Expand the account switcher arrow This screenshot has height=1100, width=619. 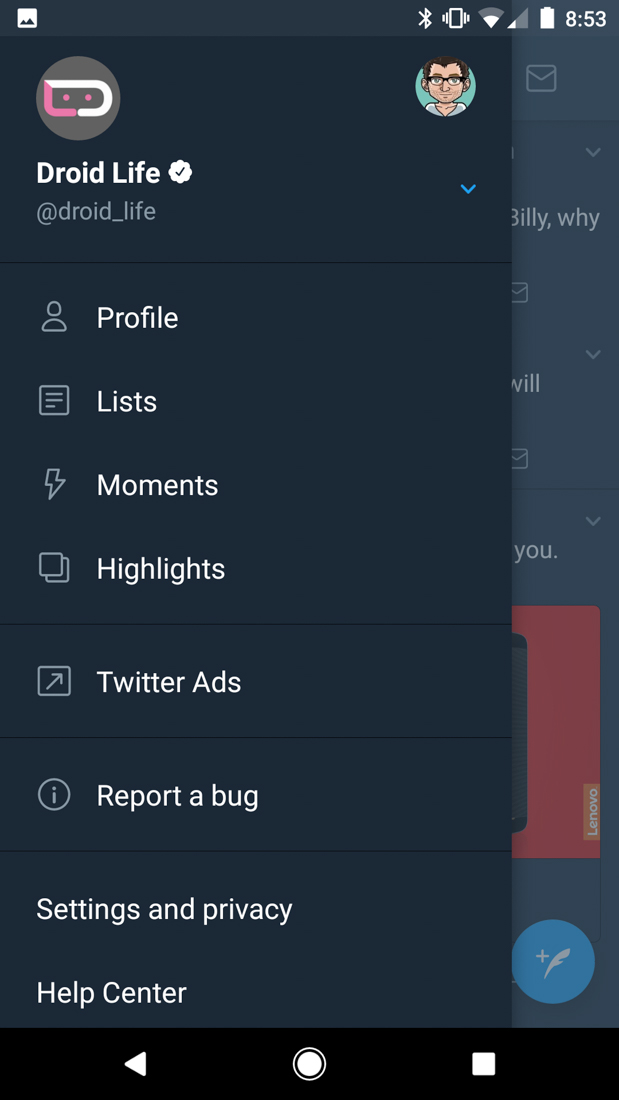point(468,189)
